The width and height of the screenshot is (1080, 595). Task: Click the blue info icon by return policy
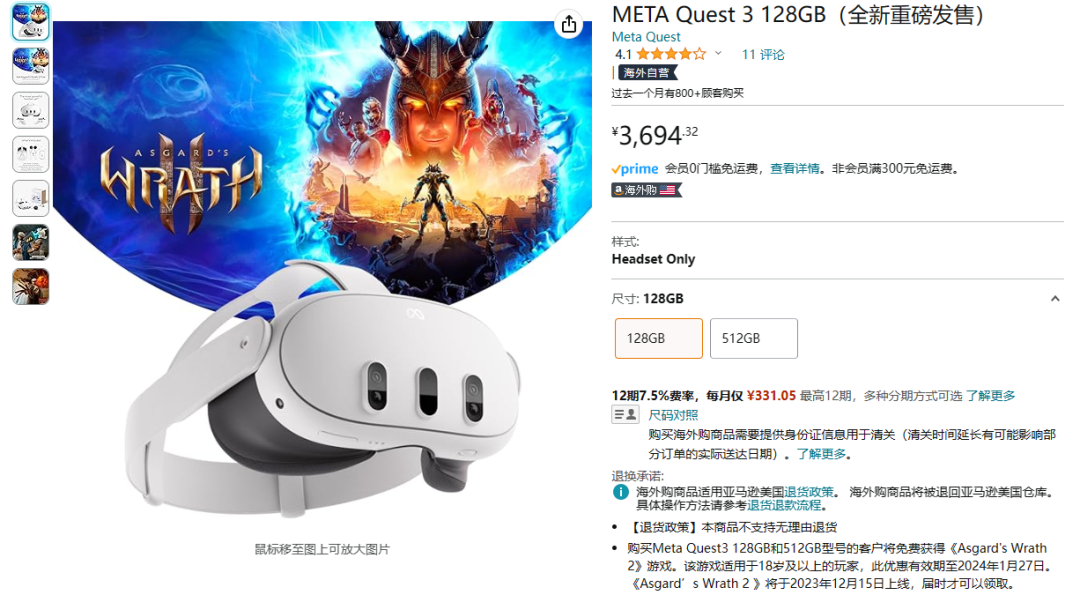pyautogui.click(x=620, y=492)
